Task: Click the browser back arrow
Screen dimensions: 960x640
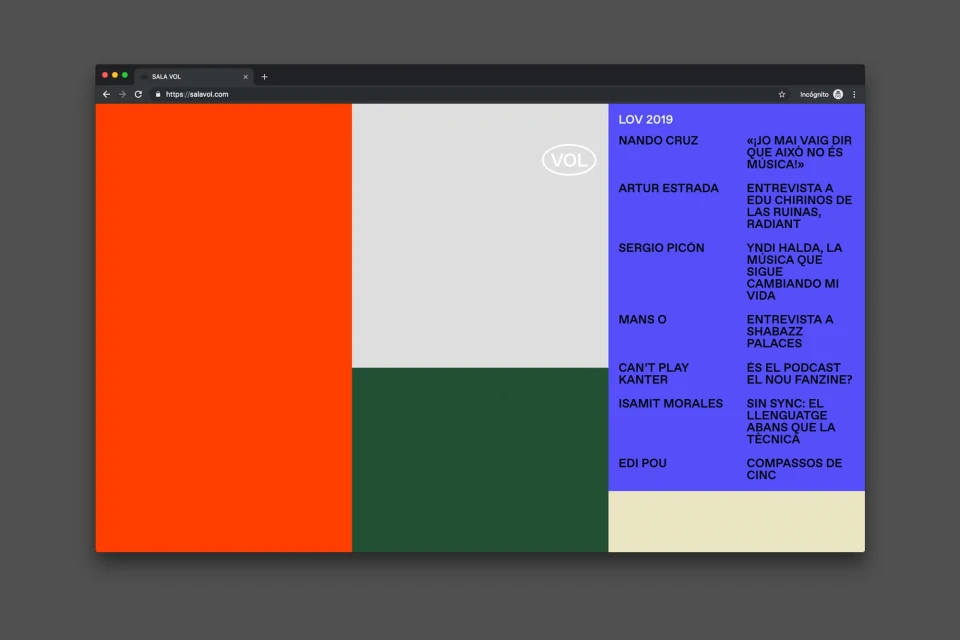Action: (106, 94)
